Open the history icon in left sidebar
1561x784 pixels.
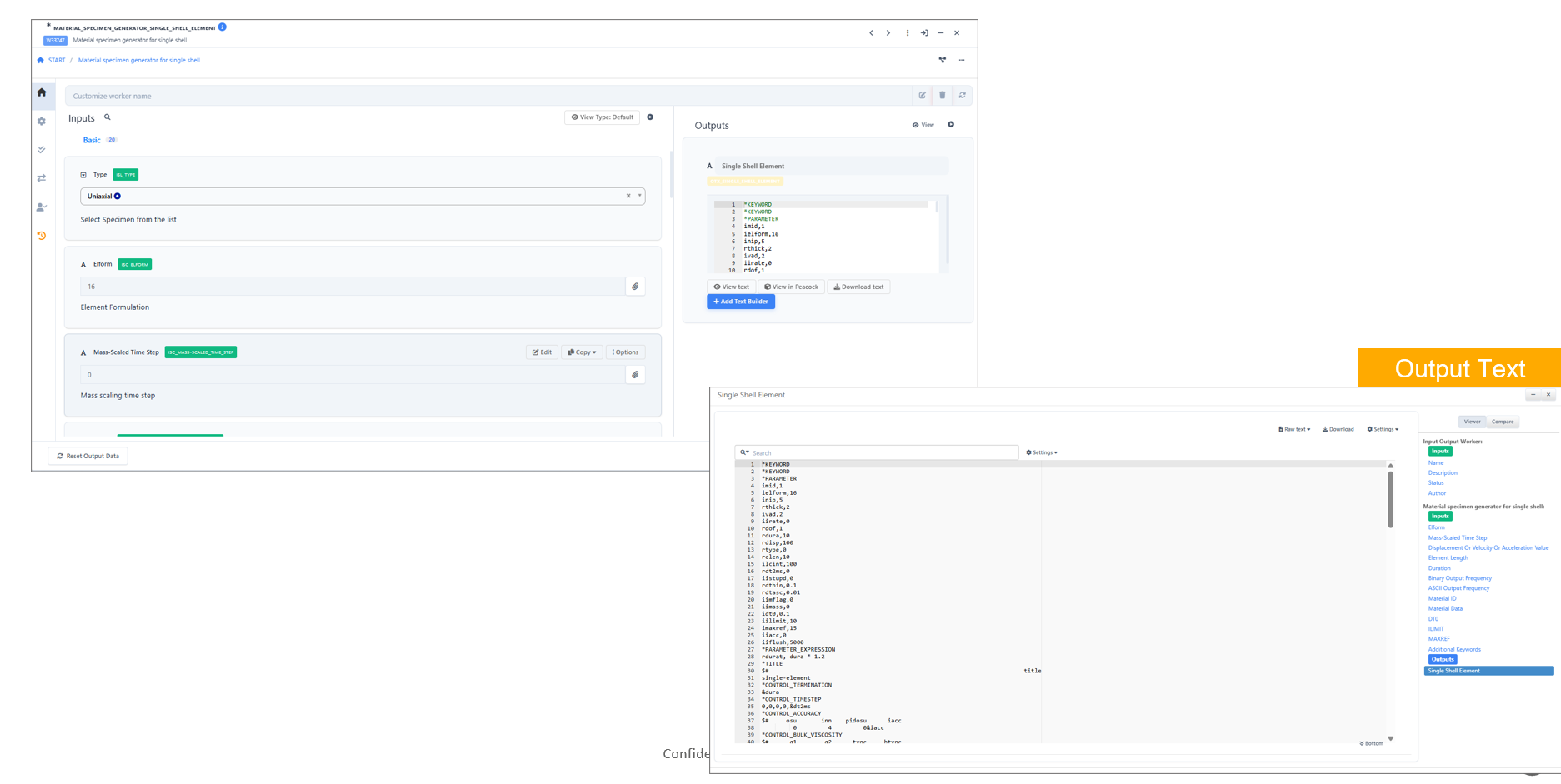42,236
